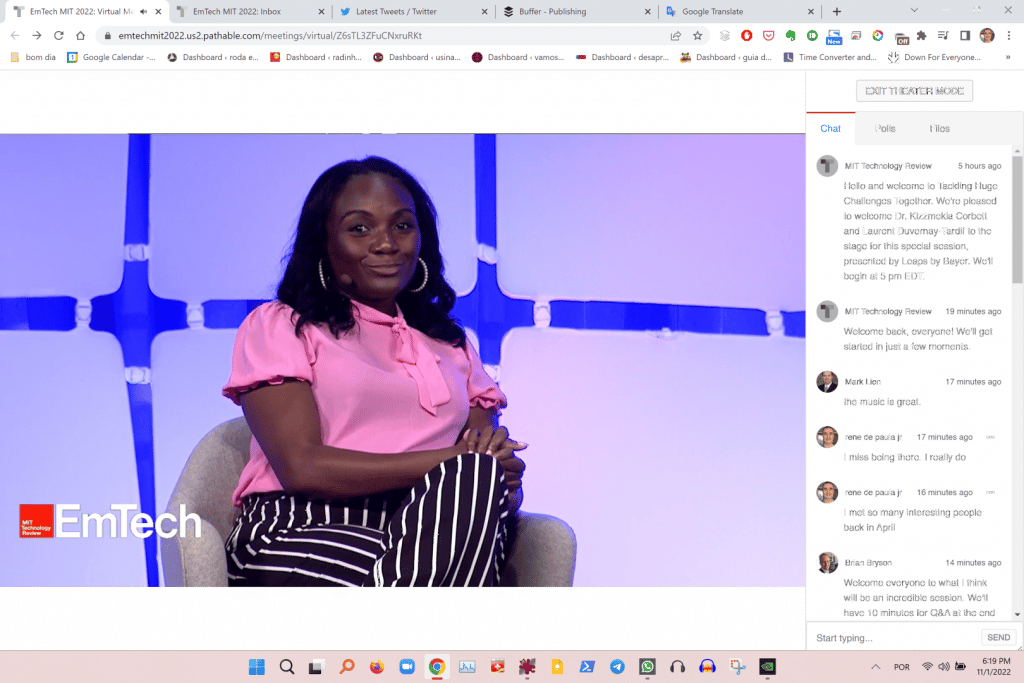Viewport: 1024px width, 683px height.
Task: Open the Chrome extensions puzzle icon
Action: click(x=920, y=34)
